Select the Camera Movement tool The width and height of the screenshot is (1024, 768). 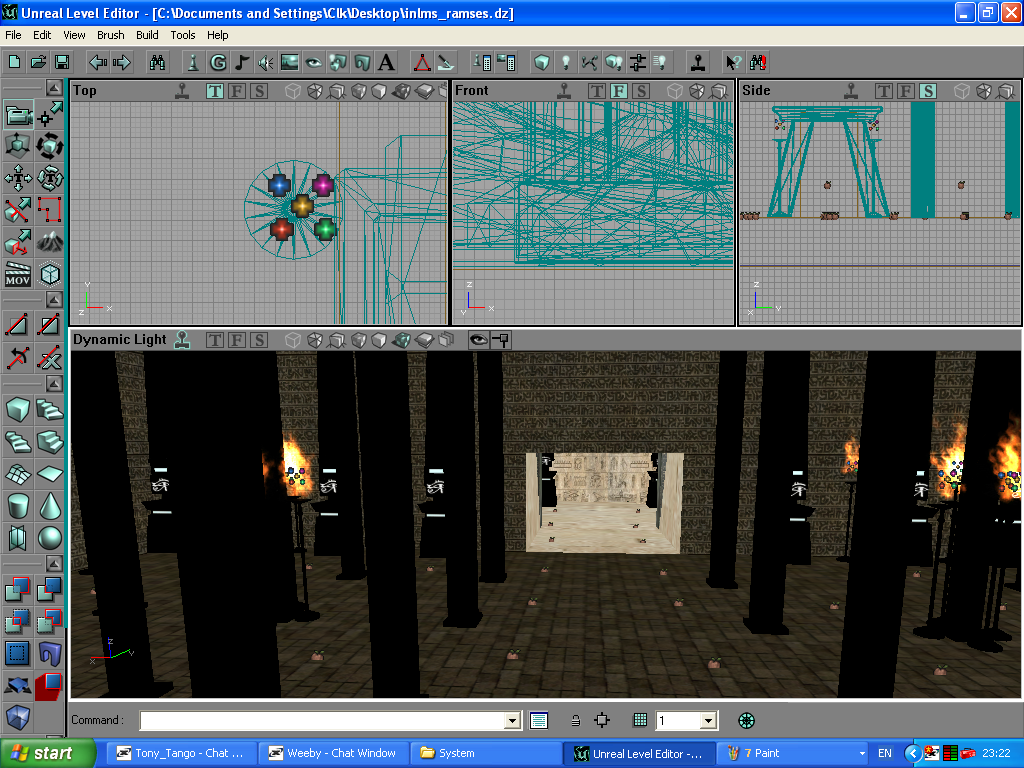pyautogui.click(x=18, y=116)
